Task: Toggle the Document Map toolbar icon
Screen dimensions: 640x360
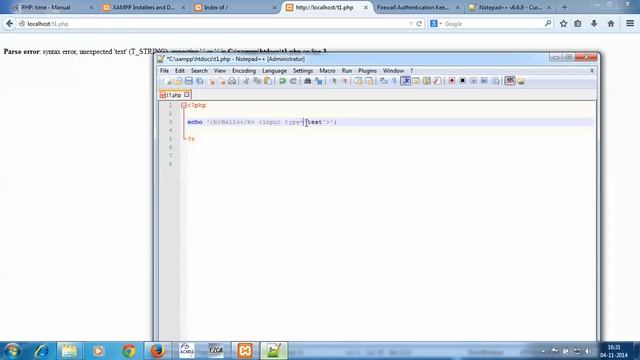Action: (x=427, y=81)
